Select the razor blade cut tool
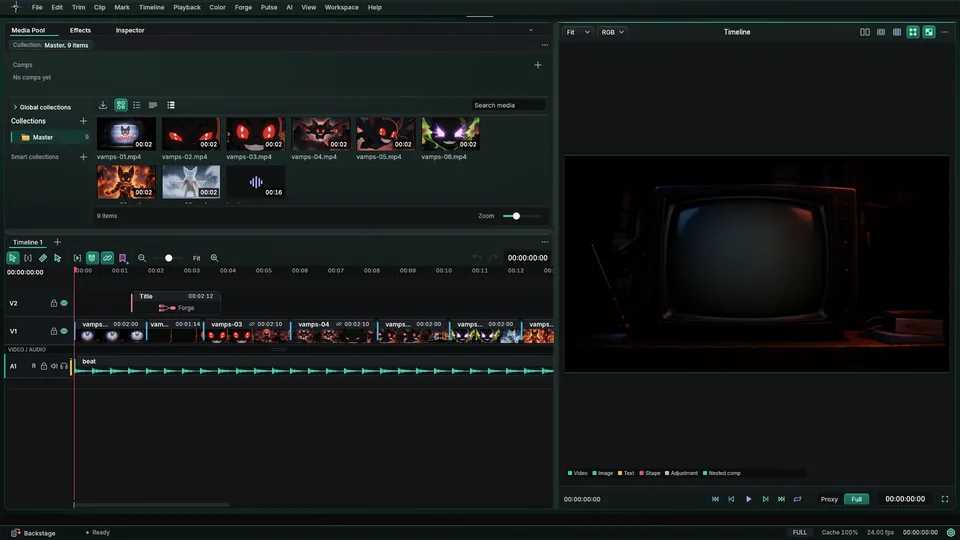Screen dimensions: 960x540 43,258
